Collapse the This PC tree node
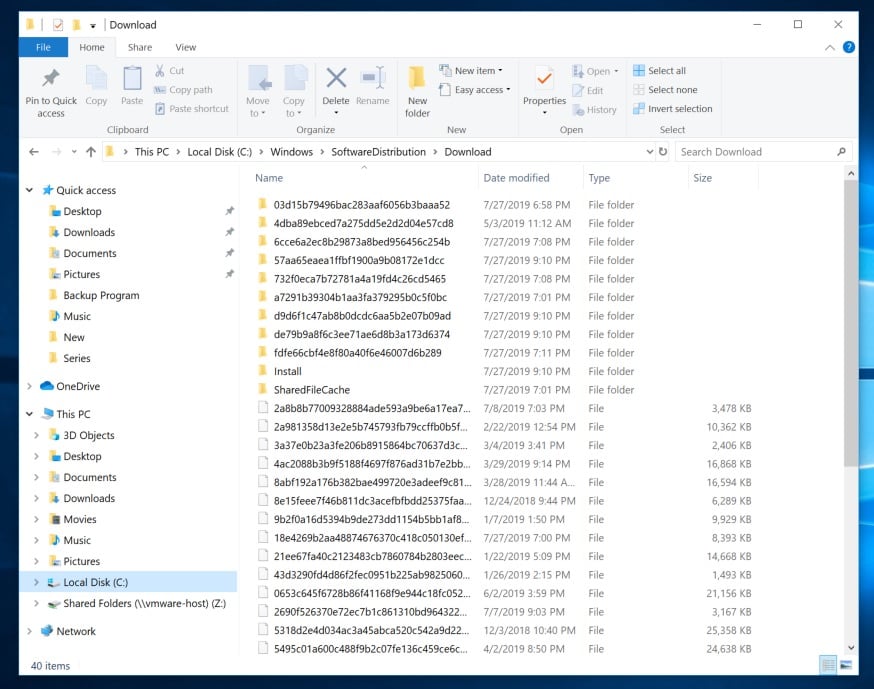The image size is (874, 689). click(x=30, y=414)
